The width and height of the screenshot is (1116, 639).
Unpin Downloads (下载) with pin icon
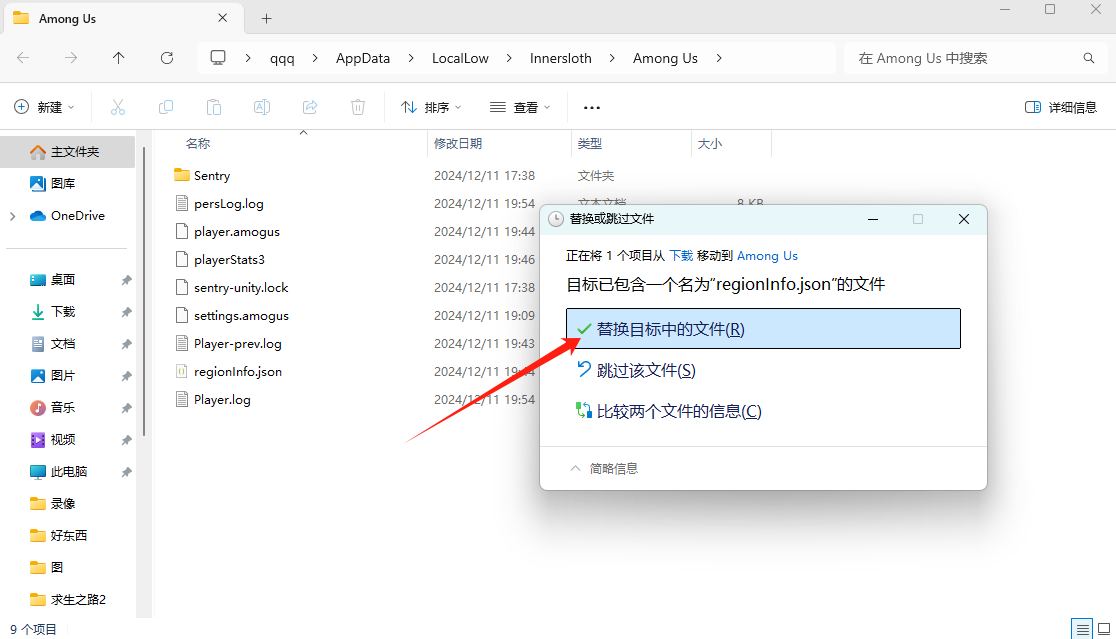(x=126, y=312)
